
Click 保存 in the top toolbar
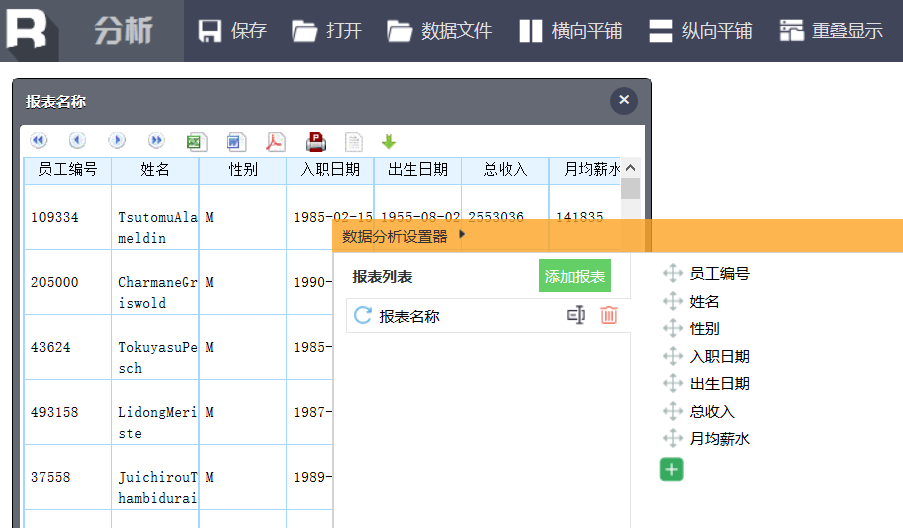[x=232, y=31]
